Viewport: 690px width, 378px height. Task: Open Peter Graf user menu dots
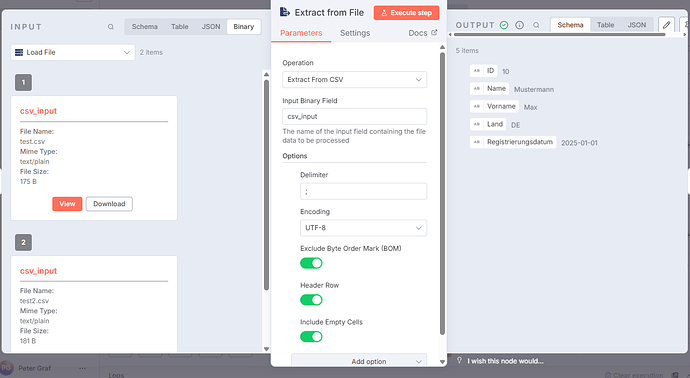pos(82,368)
